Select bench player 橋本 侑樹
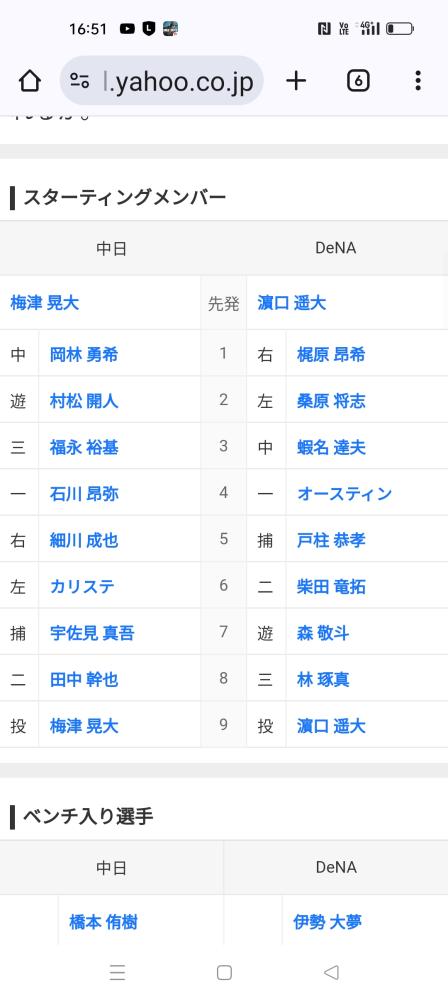The width and height of the screenshot is (448, 1000). (x=103, y=922)
